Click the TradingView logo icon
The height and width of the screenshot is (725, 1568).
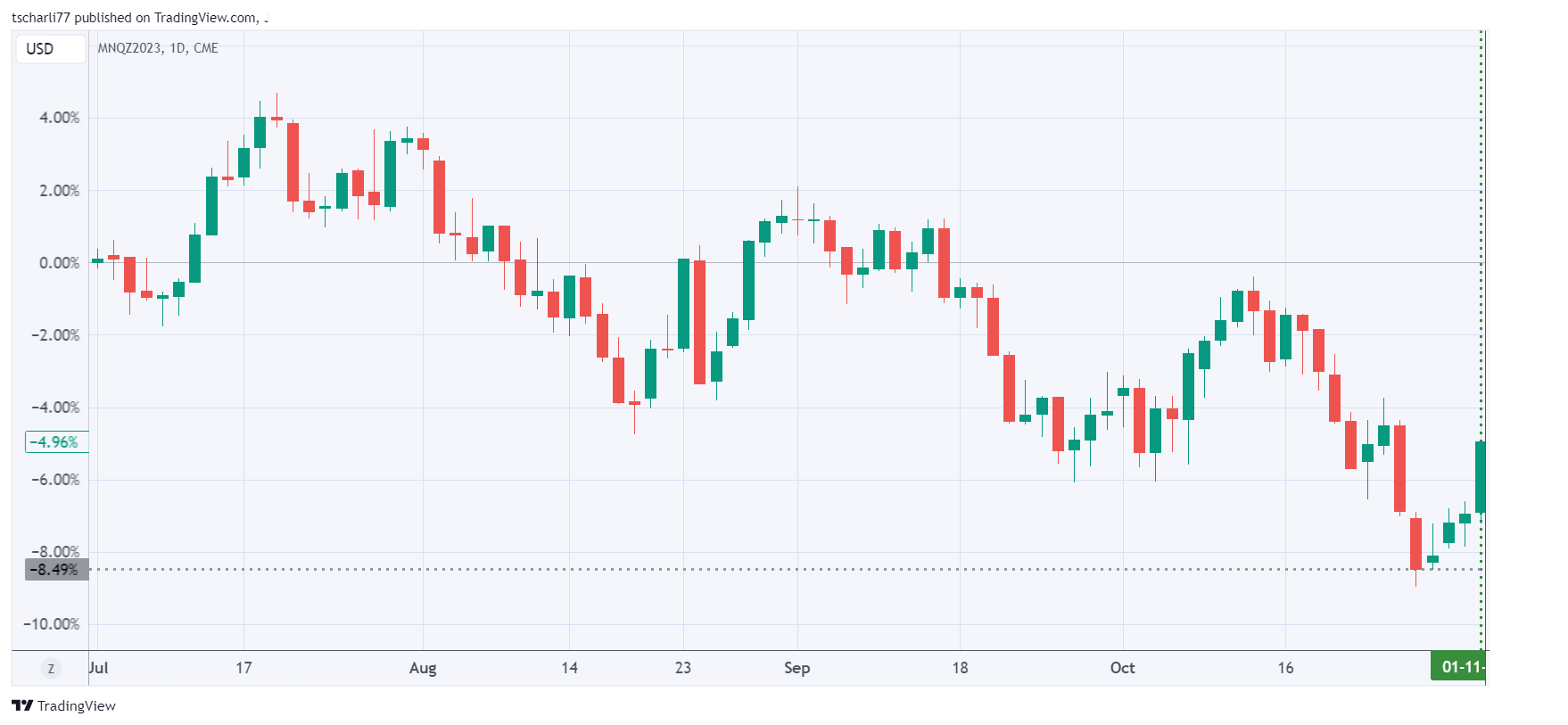coord(22,705)
